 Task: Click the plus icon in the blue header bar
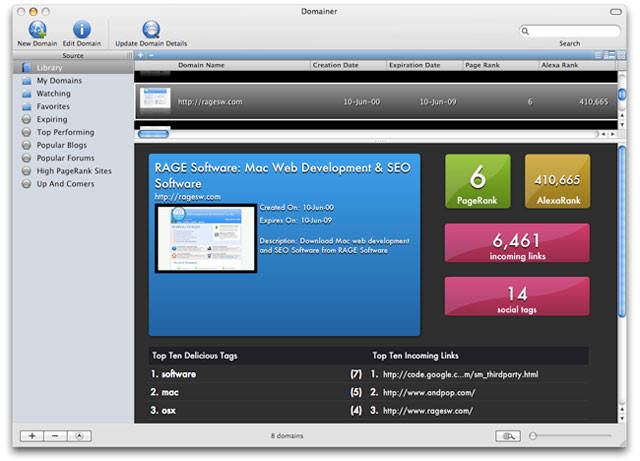(141, 55)
